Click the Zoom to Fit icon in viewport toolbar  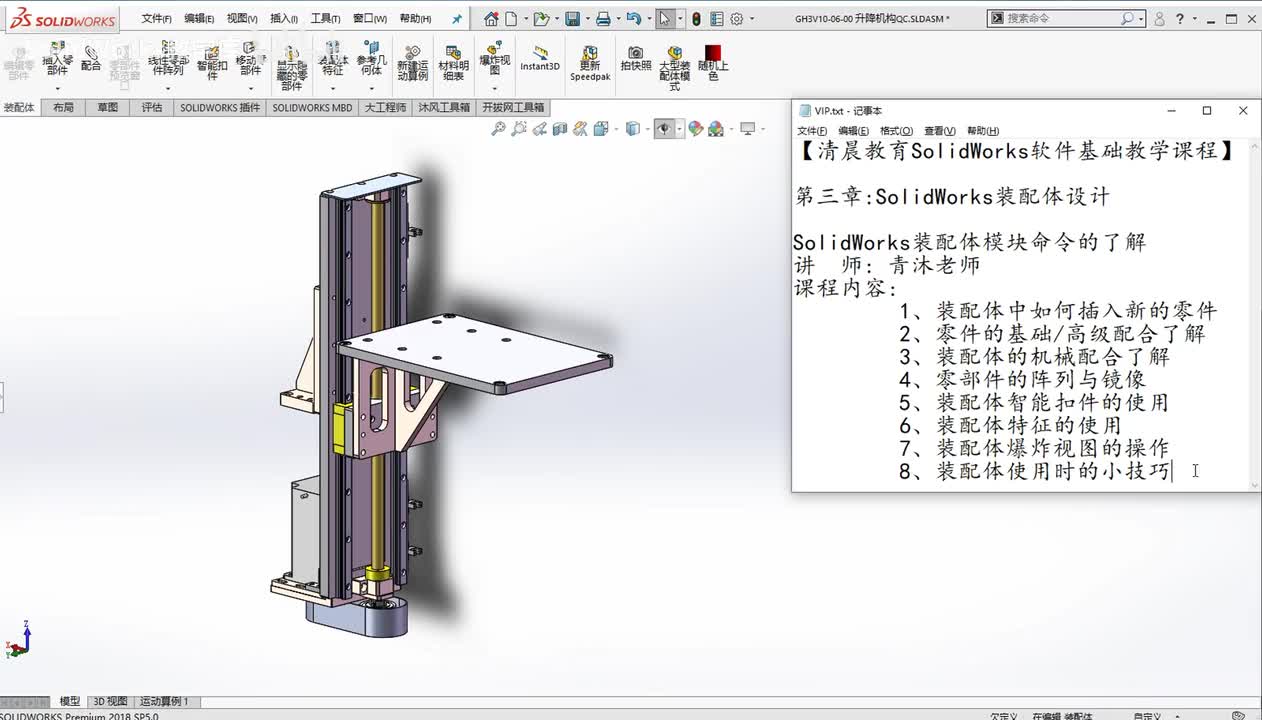(498, 129)
